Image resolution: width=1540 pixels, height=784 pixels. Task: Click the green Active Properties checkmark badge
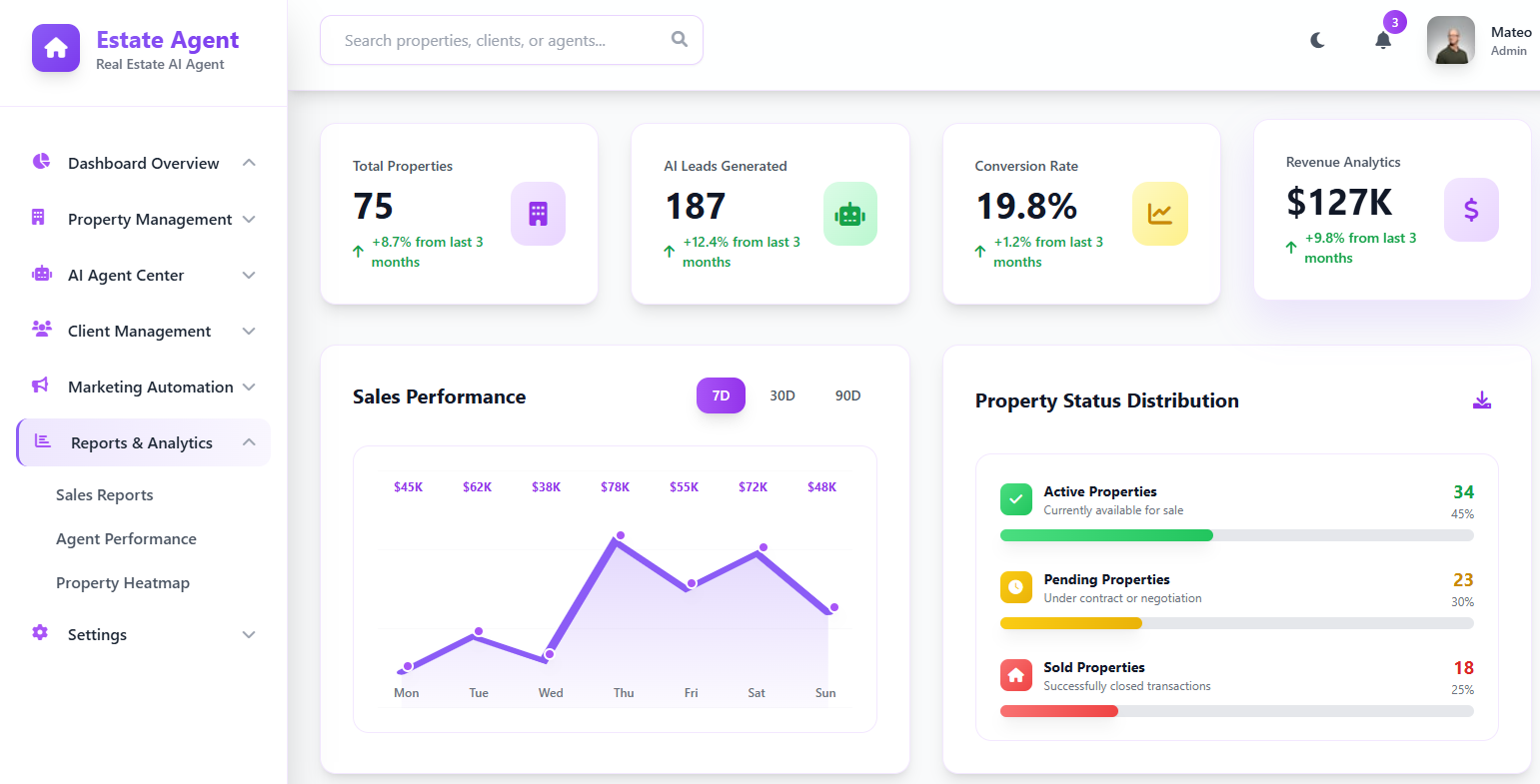coord(1015,499)
